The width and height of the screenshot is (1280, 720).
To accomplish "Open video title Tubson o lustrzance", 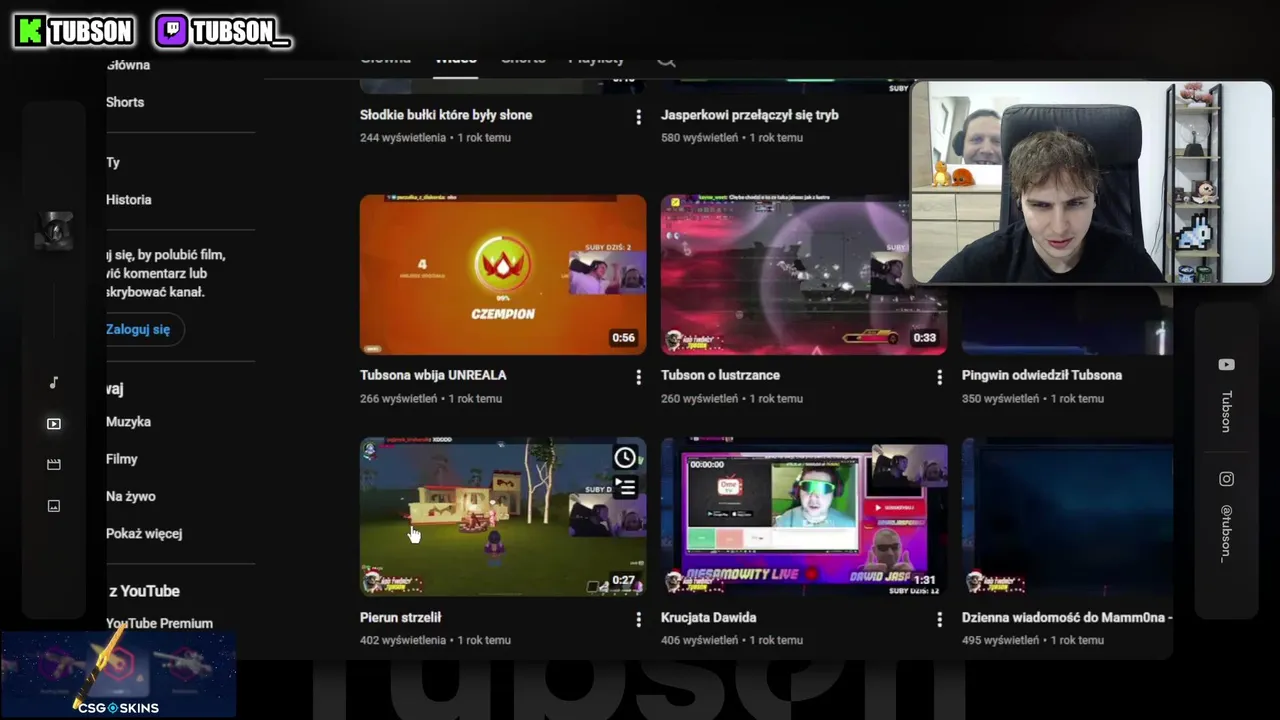I will click(720, 375).
